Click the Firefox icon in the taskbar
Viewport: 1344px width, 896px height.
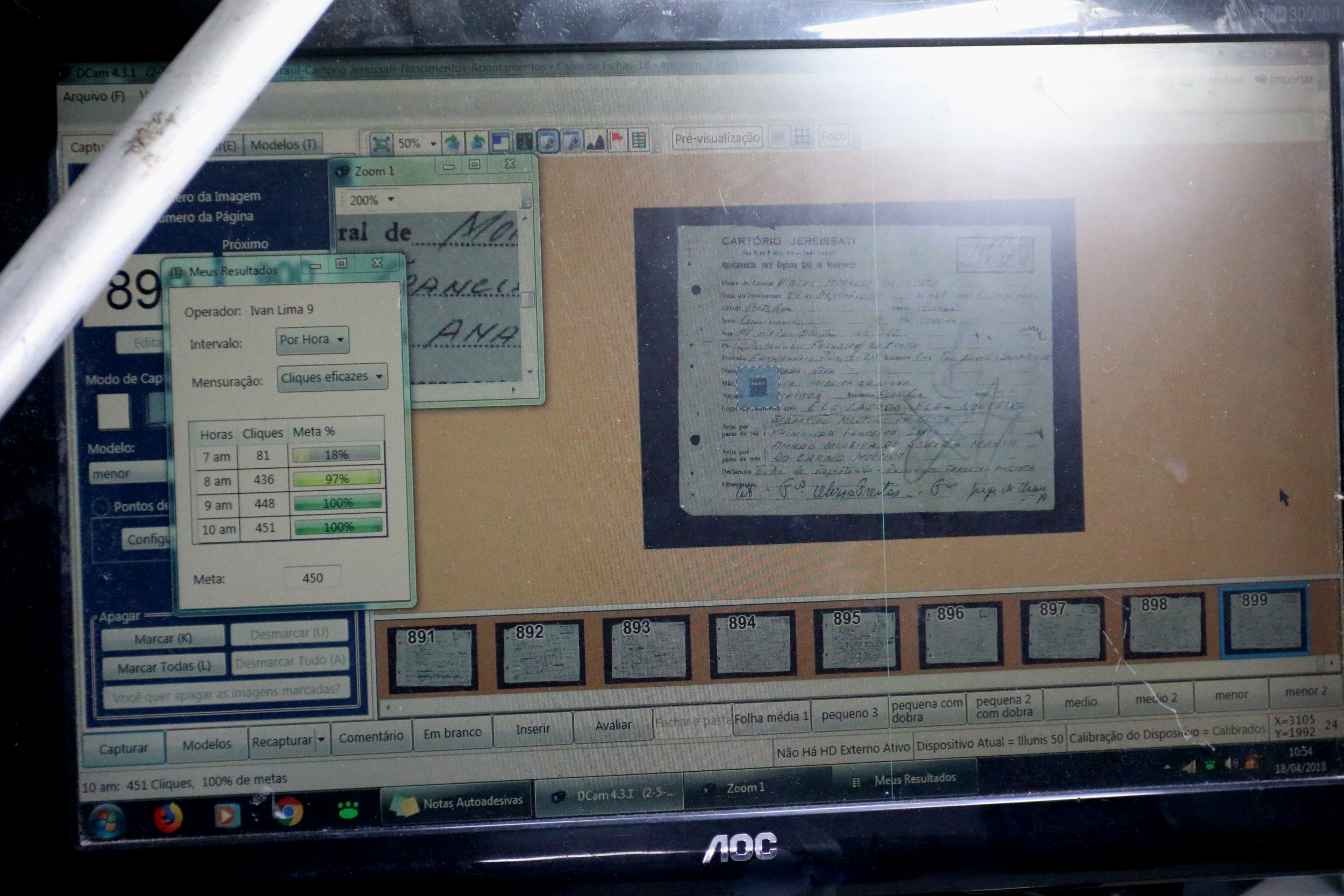pos(168,817)
